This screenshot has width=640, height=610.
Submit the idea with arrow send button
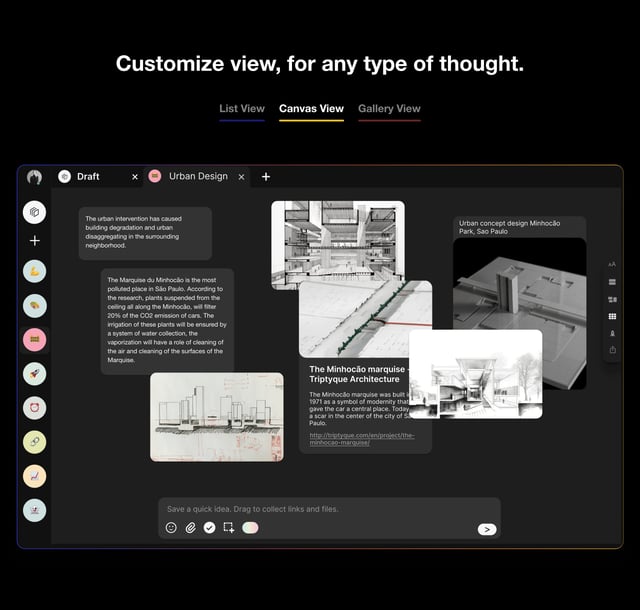point(487,530)
